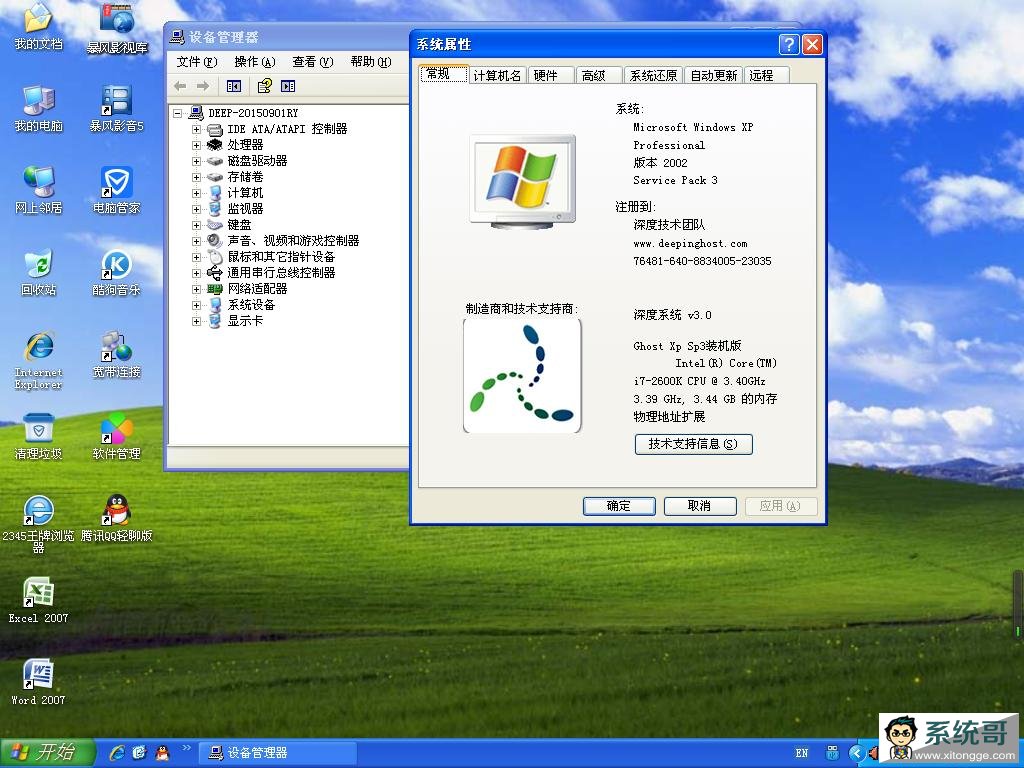Expand the IDE ATA/ATAPI 控制器 node

pos(196,129)
